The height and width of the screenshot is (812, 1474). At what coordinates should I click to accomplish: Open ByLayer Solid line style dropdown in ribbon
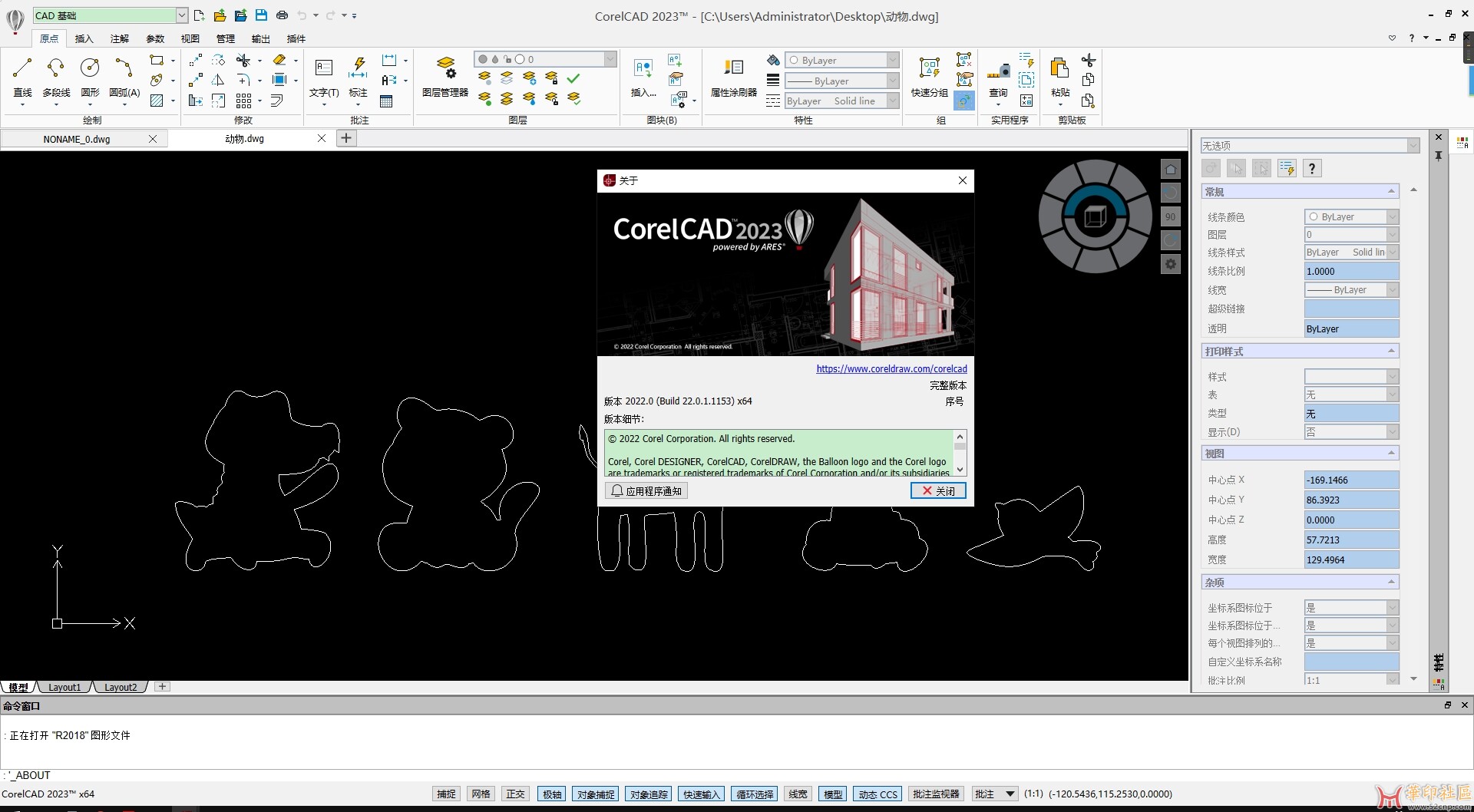click(x=892, y=101)
